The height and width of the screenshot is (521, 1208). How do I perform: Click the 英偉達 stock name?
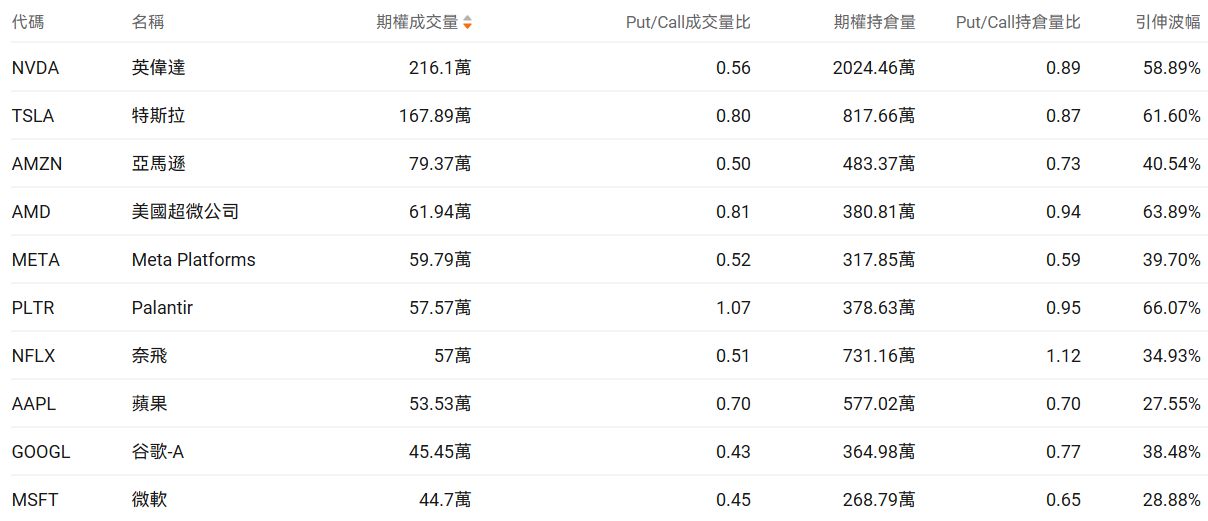coord(158,68)
